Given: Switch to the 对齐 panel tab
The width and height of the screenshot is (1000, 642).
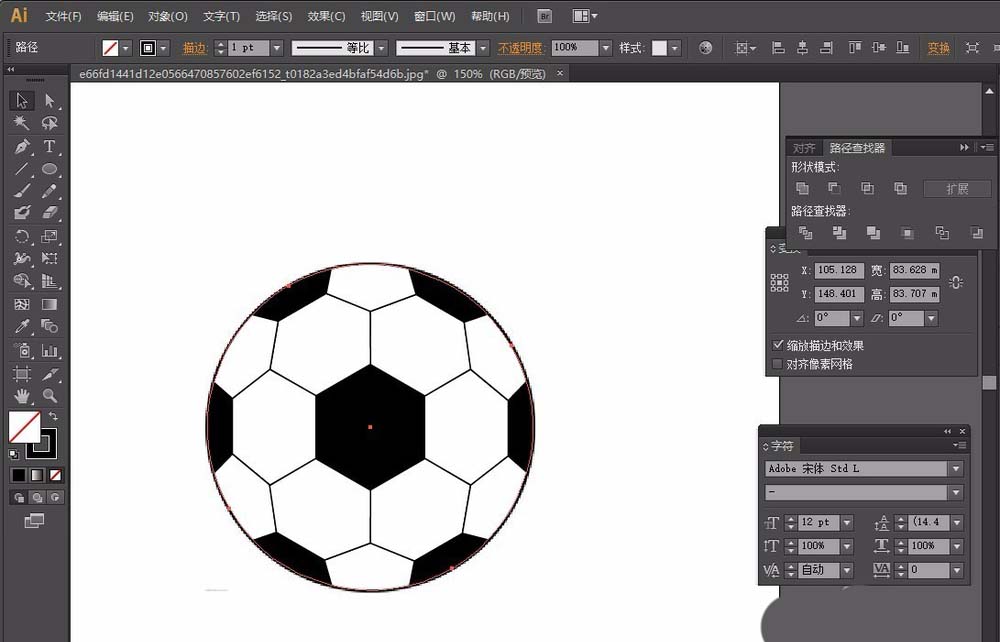Looking at the screenshot, I should tap(804, 148).
